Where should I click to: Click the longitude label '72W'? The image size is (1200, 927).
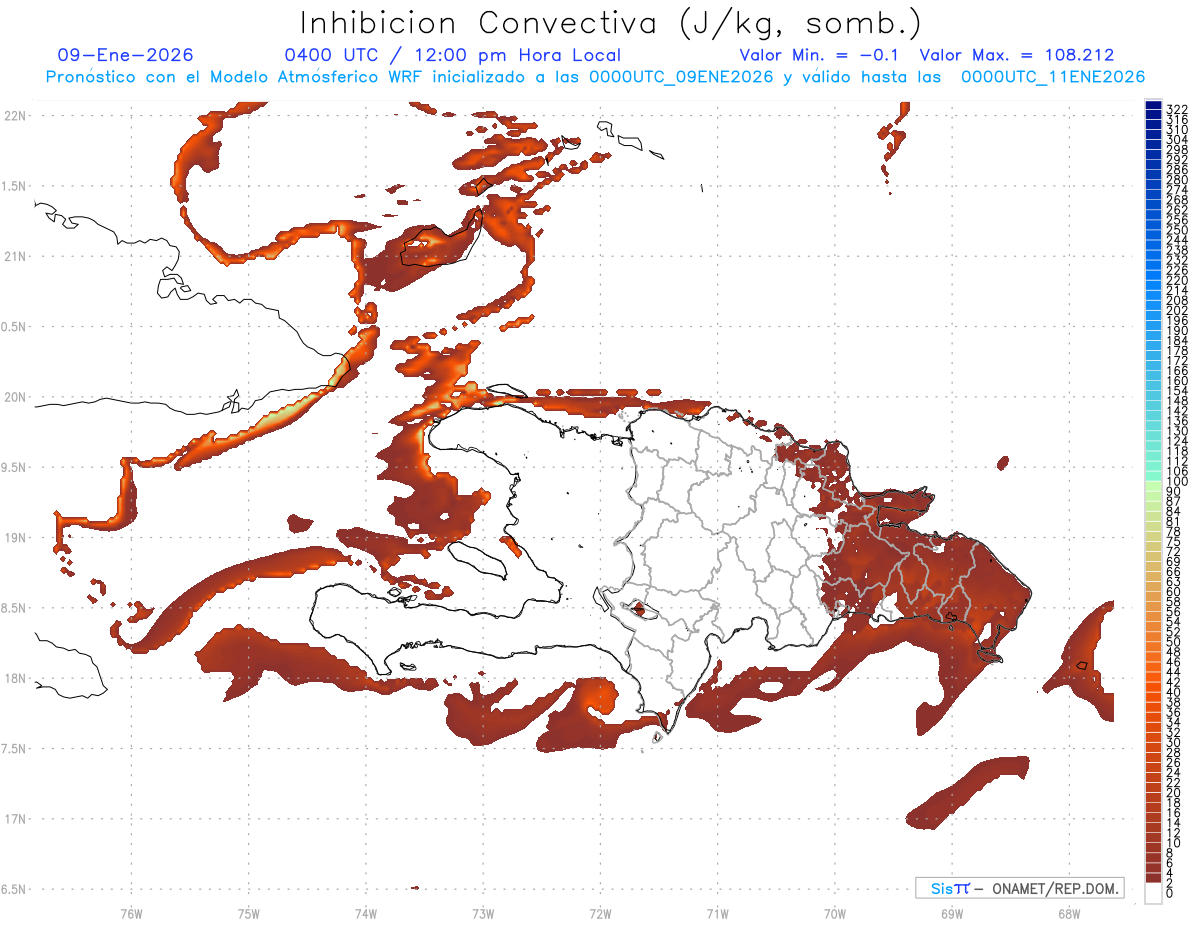coord(600,912)
